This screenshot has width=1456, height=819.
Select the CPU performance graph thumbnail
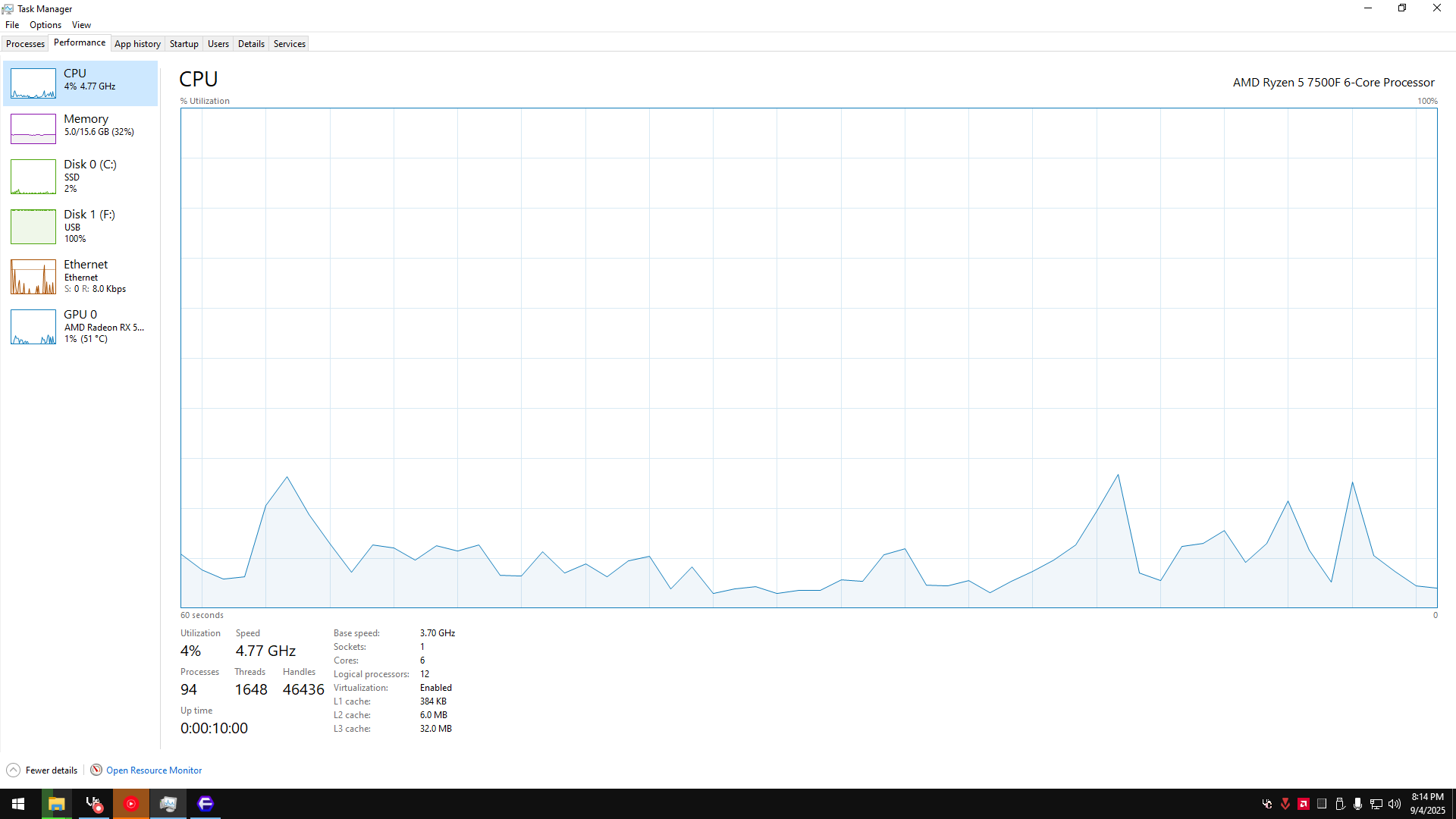33,83
